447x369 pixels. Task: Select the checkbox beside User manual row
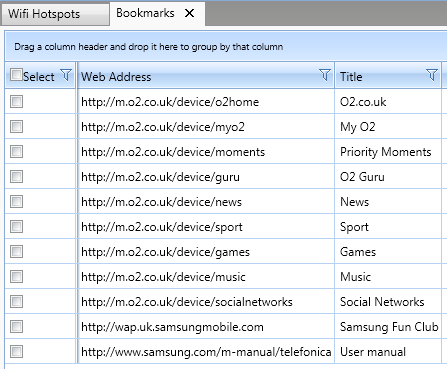[x=16, y=351]
